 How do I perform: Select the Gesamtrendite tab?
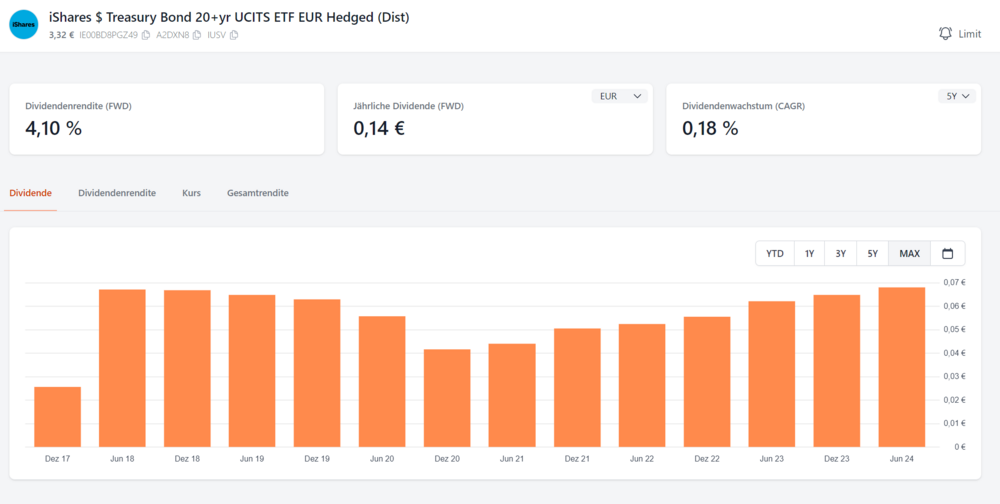(x=258, y=193)
